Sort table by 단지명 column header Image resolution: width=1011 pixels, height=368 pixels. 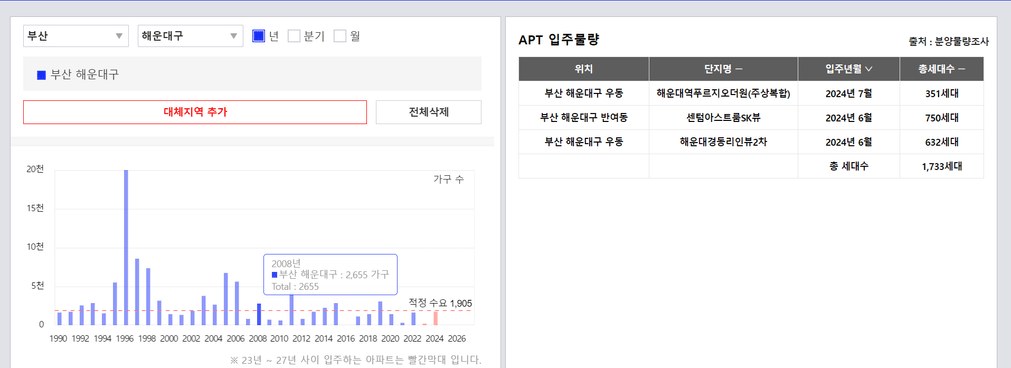(x=723, y=68)
